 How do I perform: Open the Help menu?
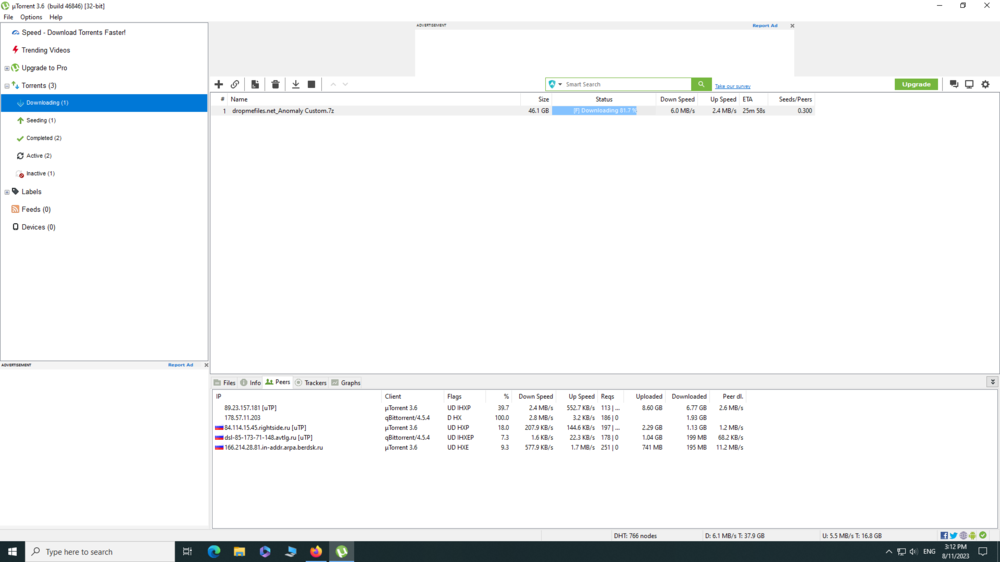[56, 17]
